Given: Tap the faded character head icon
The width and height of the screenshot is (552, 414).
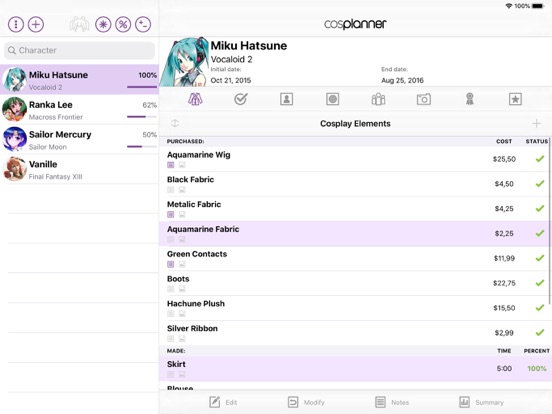Looking at the screenshot, I should coord(79,24).
